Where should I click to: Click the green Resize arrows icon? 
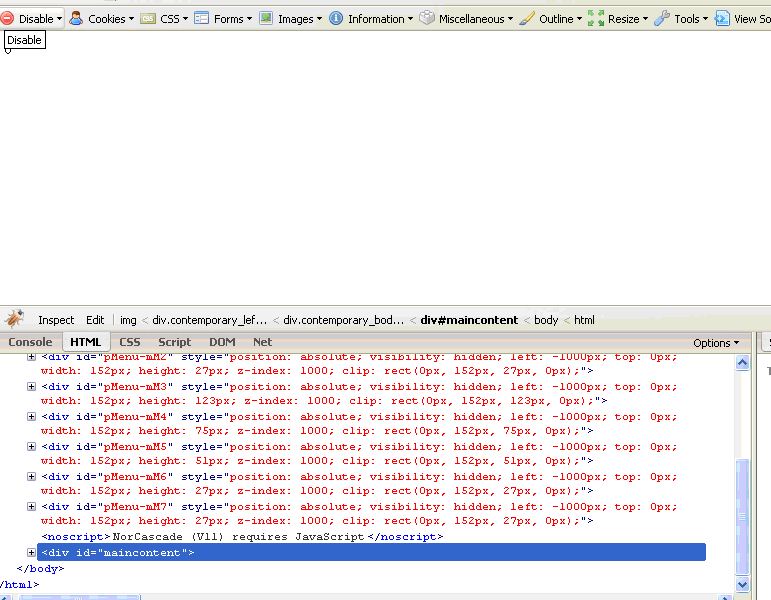click(596, 18)
